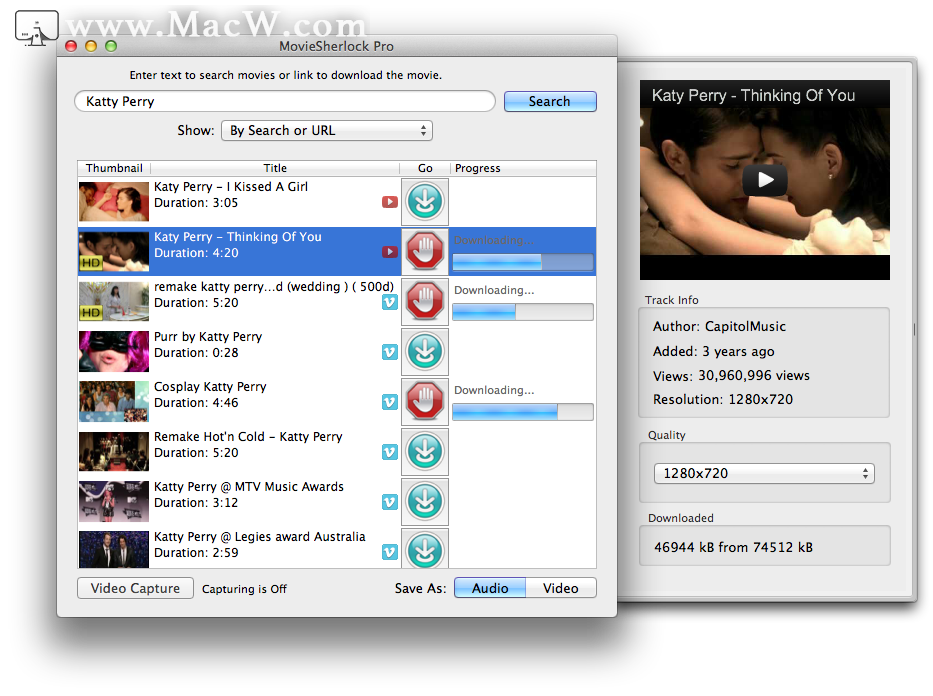This screenshot has height=696, width=933.
Task: Open the Quality resolution dropdown
Action: 764,474
